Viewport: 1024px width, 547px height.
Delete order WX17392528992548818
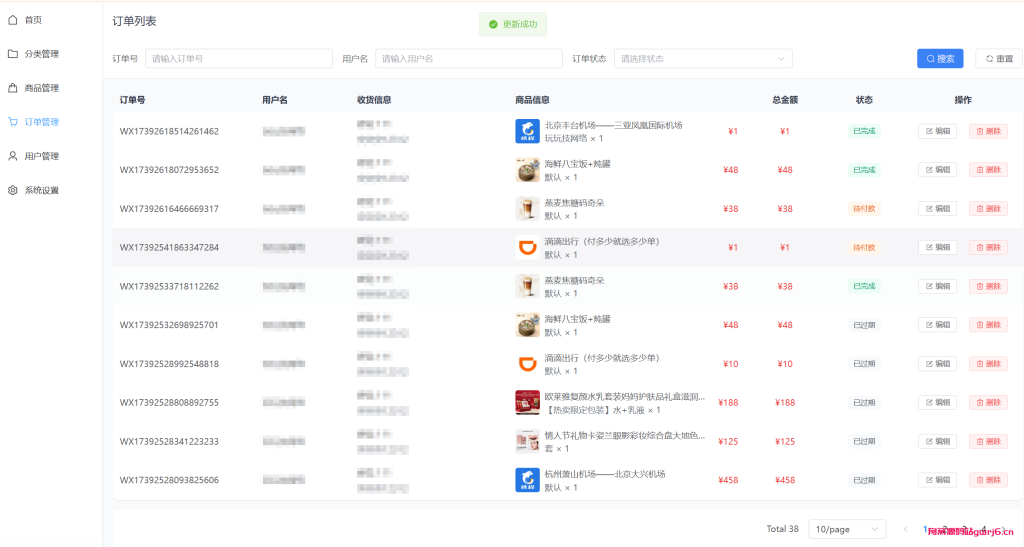point(988,364)
